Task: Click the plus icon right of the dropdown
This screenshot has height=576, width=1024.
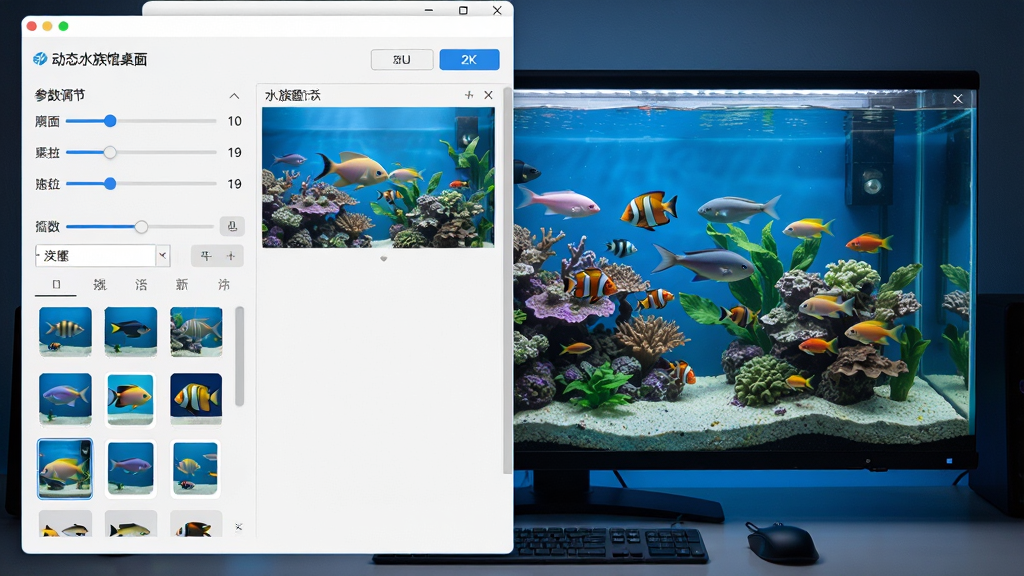Action: coord(231,256)
